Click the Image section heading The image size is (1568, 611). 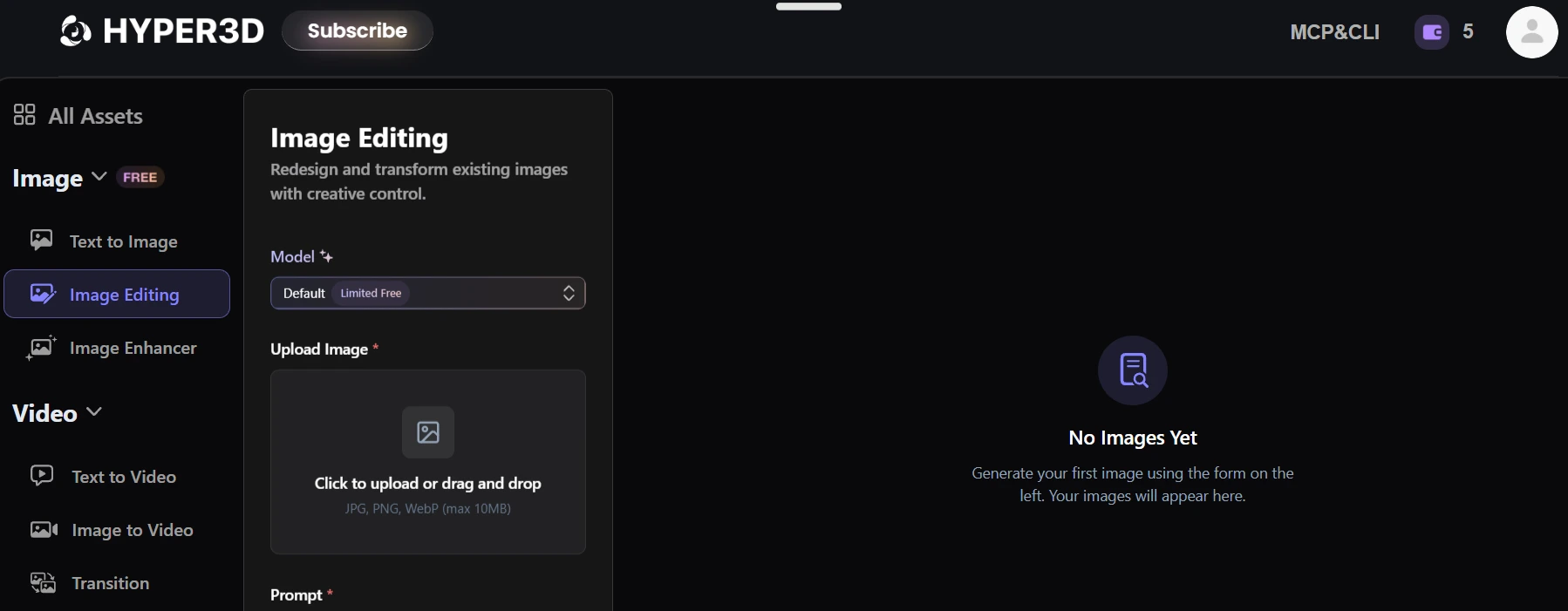point(47,178)
